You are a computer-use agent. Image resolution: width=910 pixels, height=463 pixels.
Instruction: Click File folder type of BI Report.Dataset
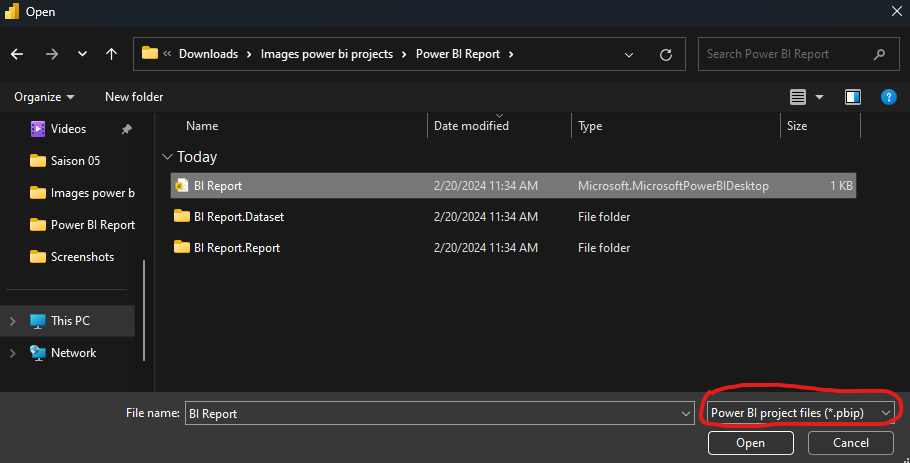point(604,216)
